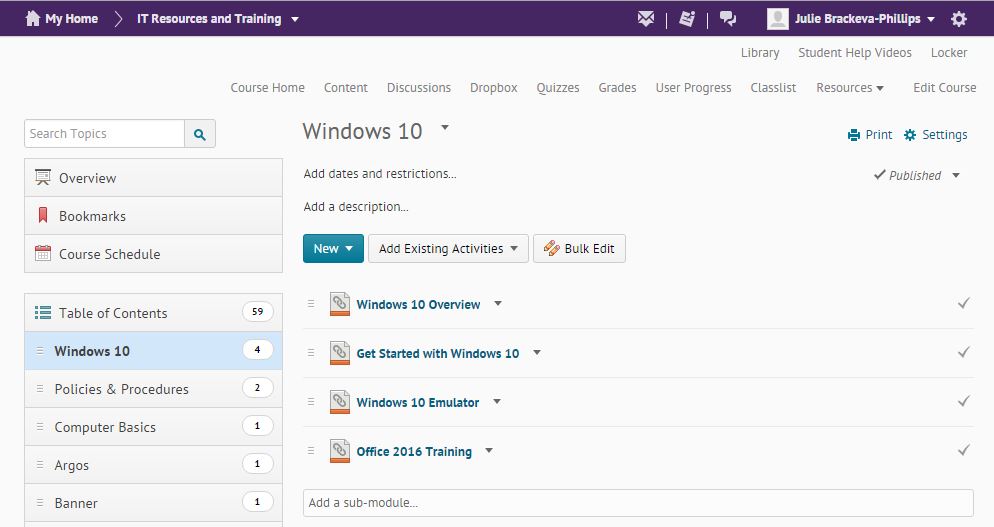994x527 pixels.
Task: Click the My Home house icon
Action: click(x=32, y=18)
